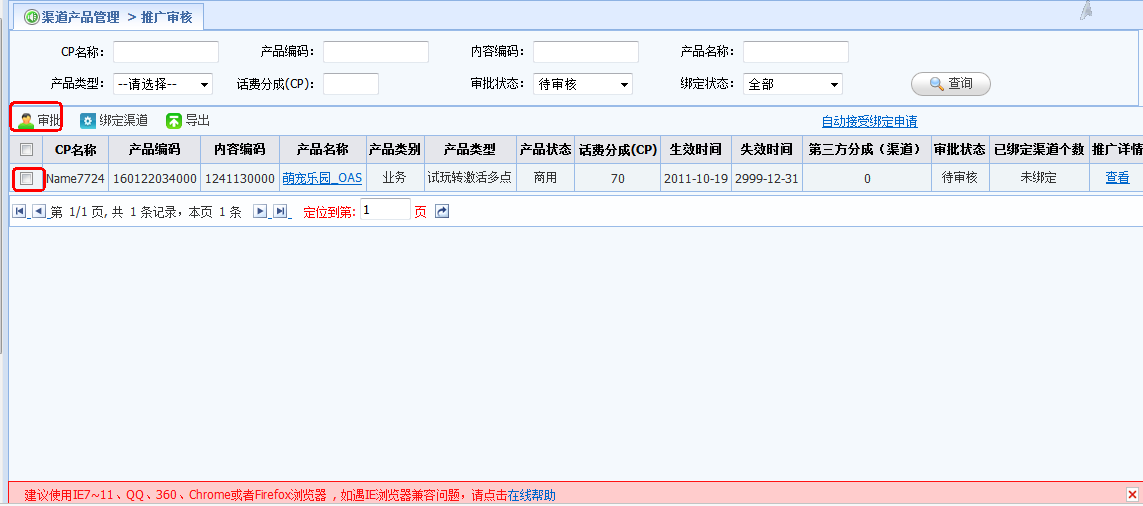The width and height of the screenshot is (1143, 506).
Task: Close the red browser warning bar
Action: pyautogui.click(x=1132, y=495)
